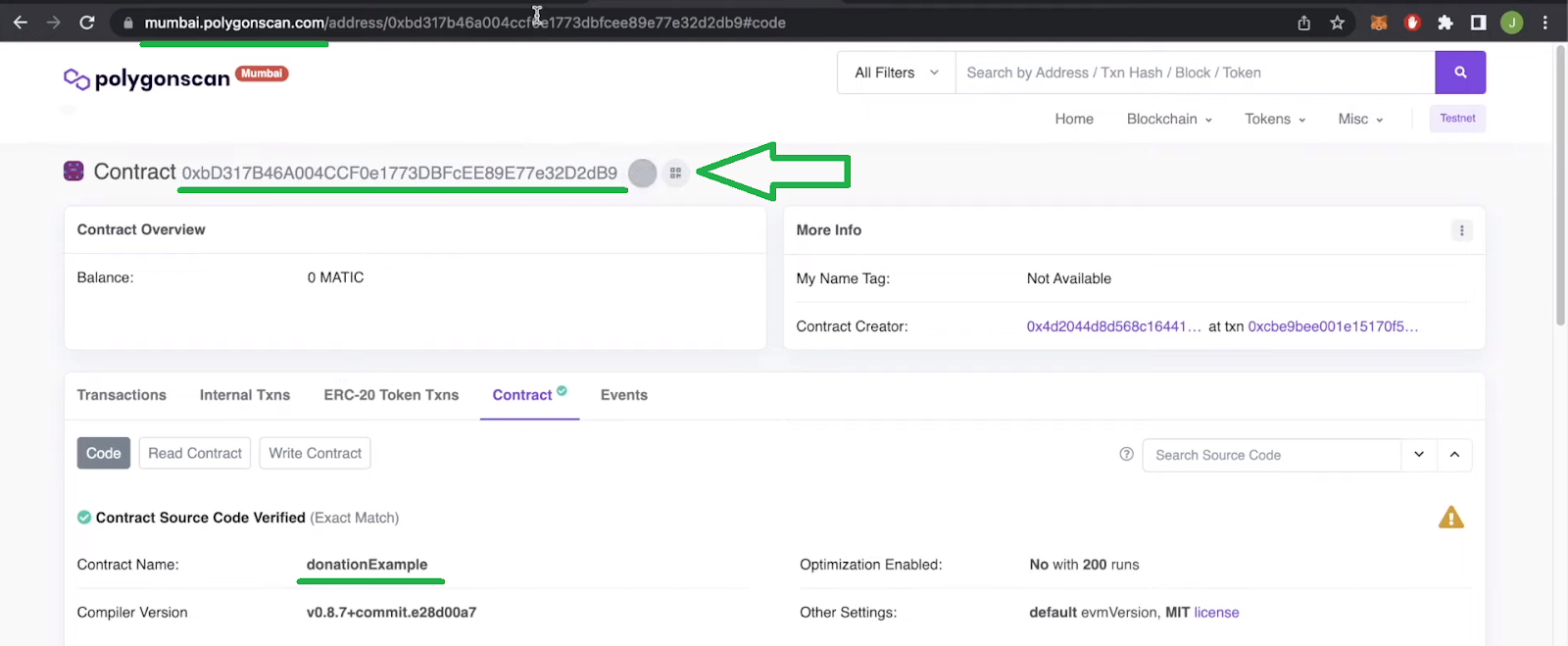Expand the Misc menu
The image size is (1568, 646).
click(x=1360, y=119)
